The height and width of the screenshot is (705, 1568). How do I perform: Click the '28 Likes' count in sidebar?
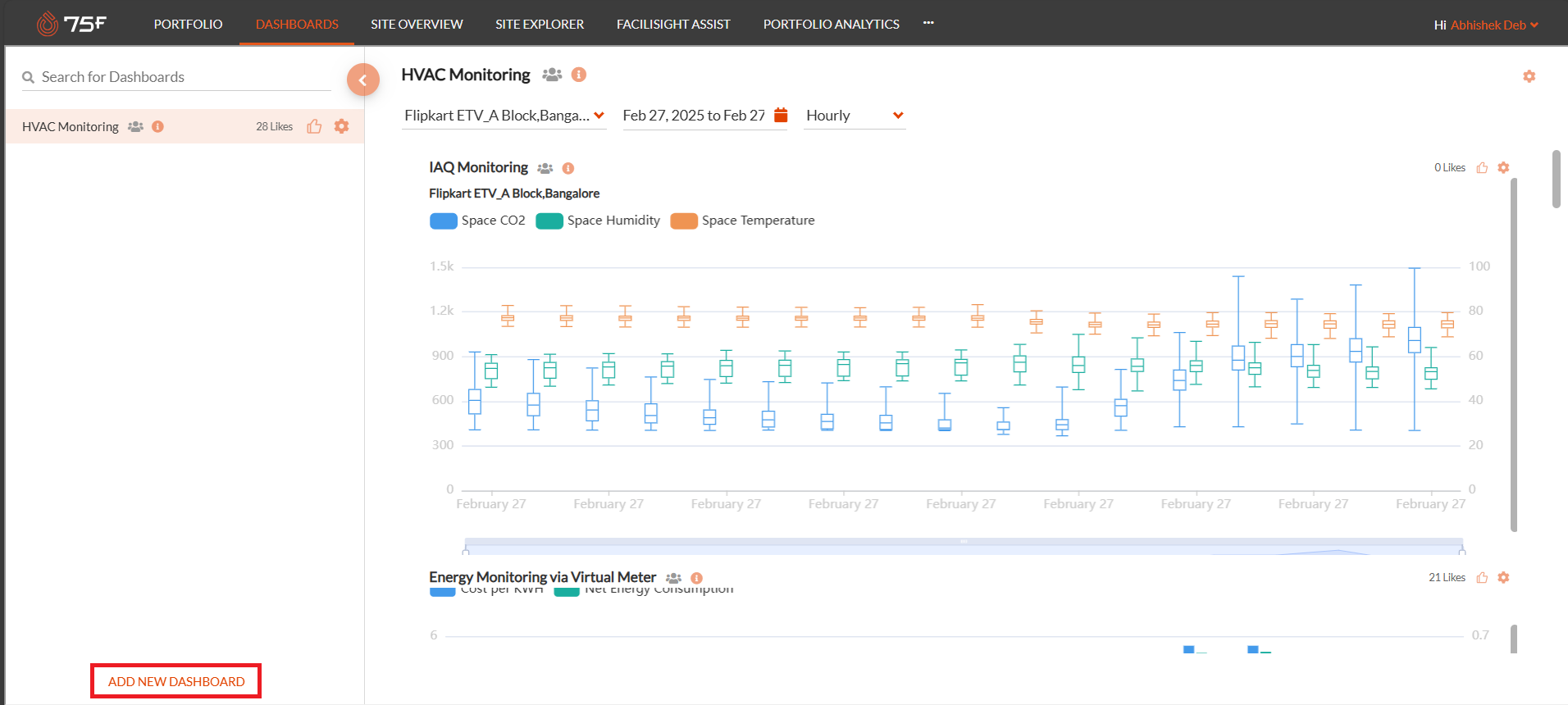(274, 126)
